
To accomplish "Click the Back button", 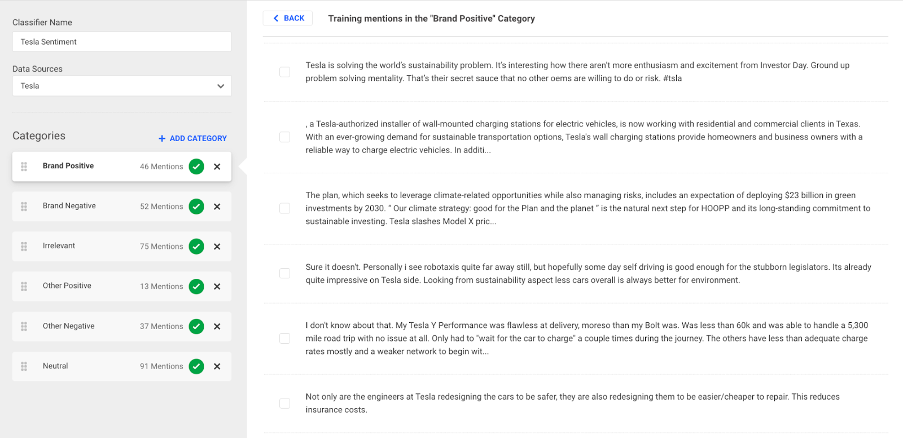I will pyautogui.click(x=288, y=18).
